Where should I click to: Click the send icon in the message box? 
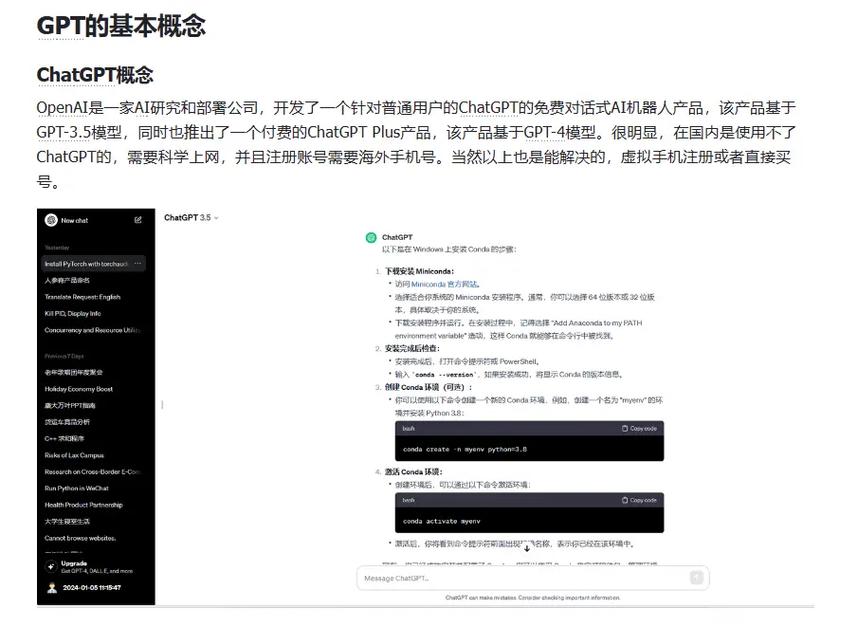[x=697, y=578]
